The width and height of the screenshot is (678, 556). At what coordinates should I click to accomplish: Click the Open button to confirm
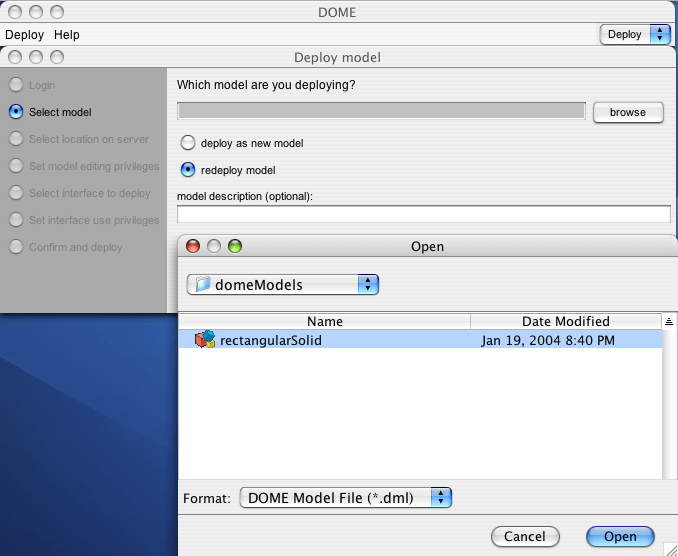tap(620, 537)
